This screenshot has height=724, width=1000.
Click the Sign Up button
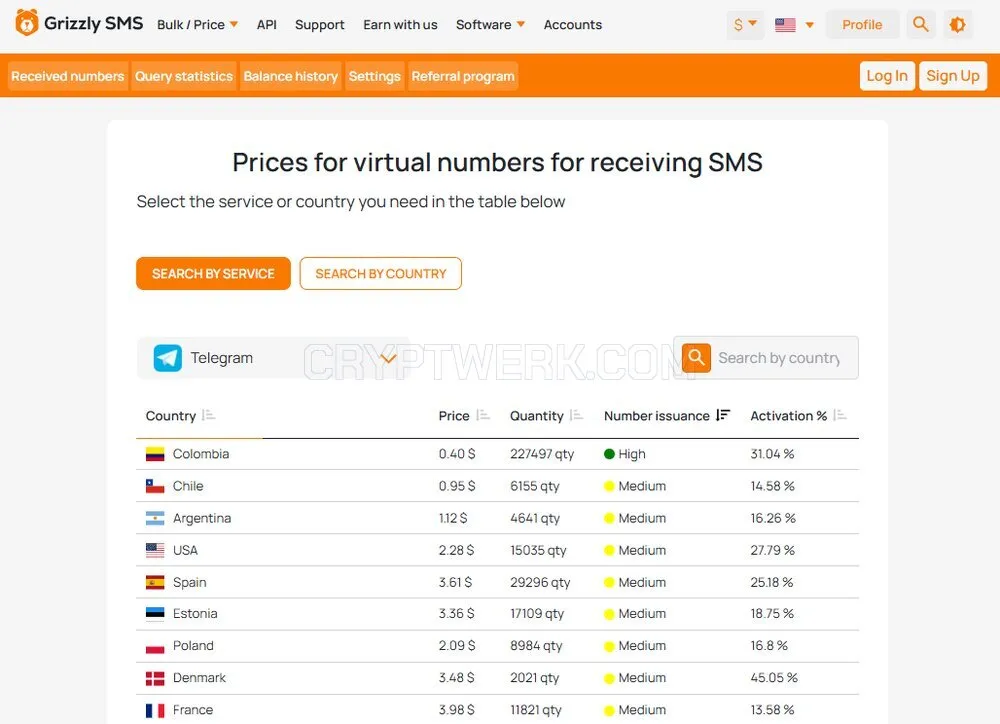(x=953, y=76)
